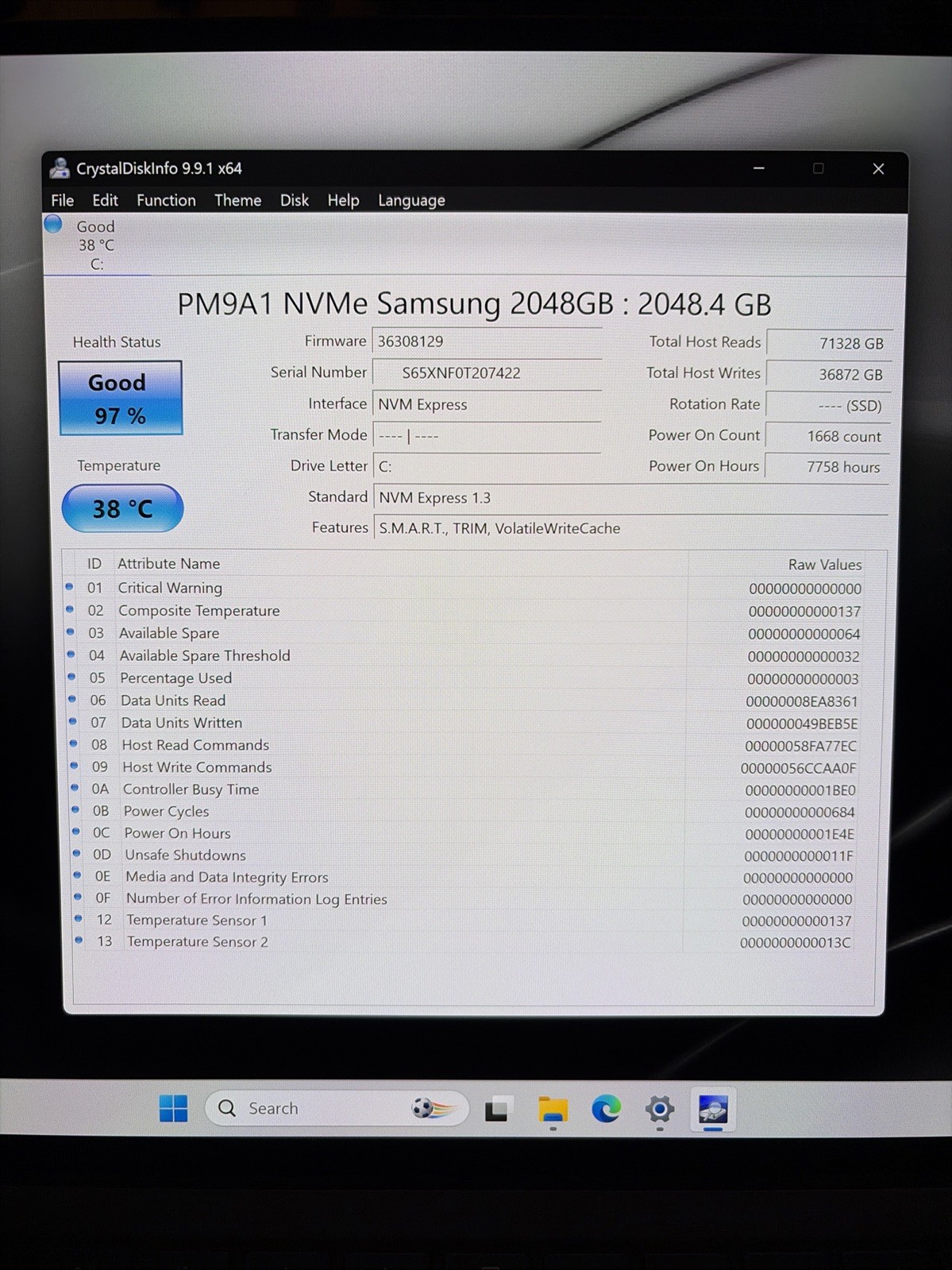Open the Windows Start menu
The image size is (952, 1270).
tap(173, 1108)
